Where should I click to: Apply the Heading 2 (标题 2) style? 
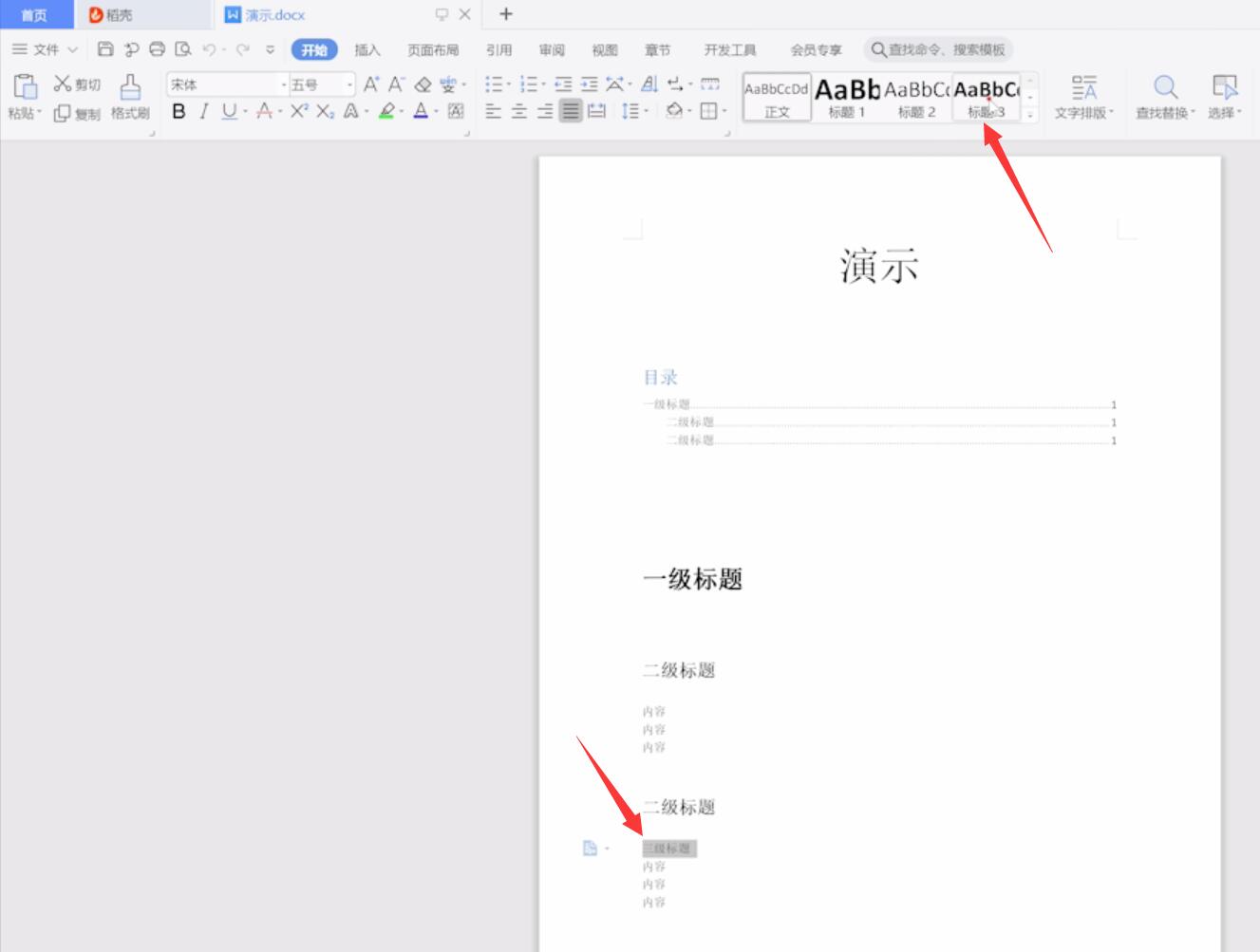click(916, 98)
